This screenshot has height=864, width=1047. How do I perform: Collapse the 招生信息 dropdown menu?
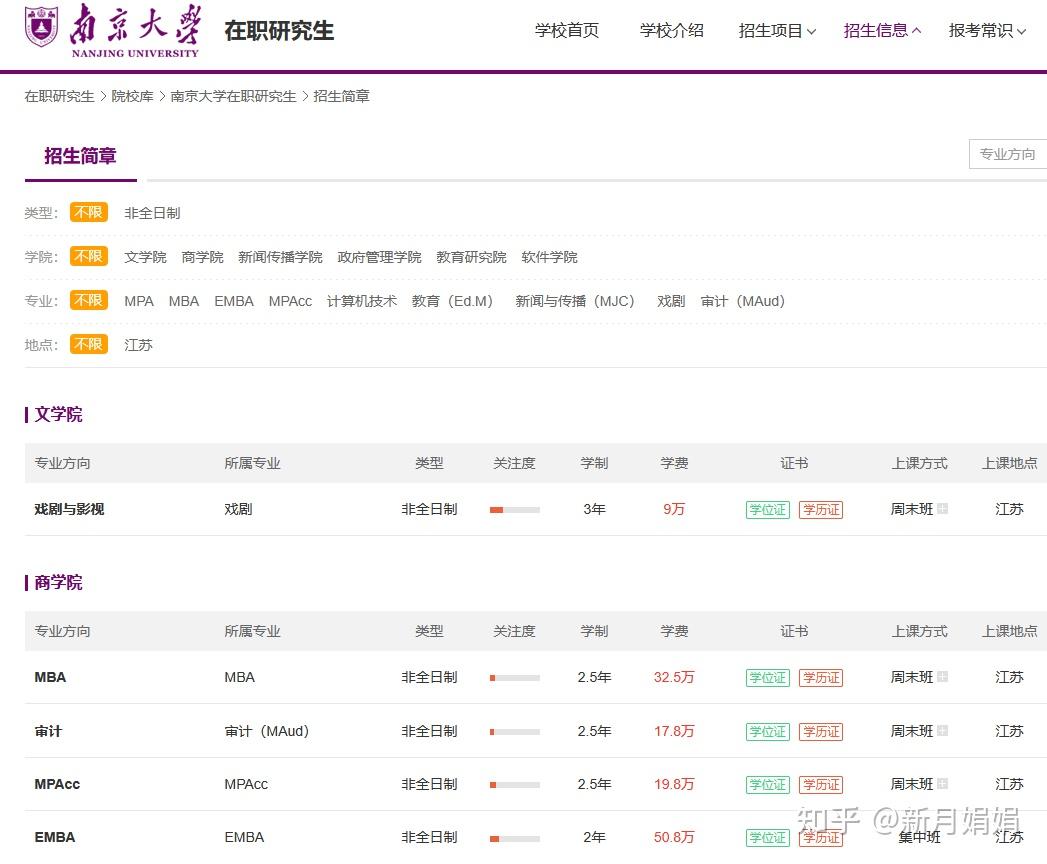(882, 31)
